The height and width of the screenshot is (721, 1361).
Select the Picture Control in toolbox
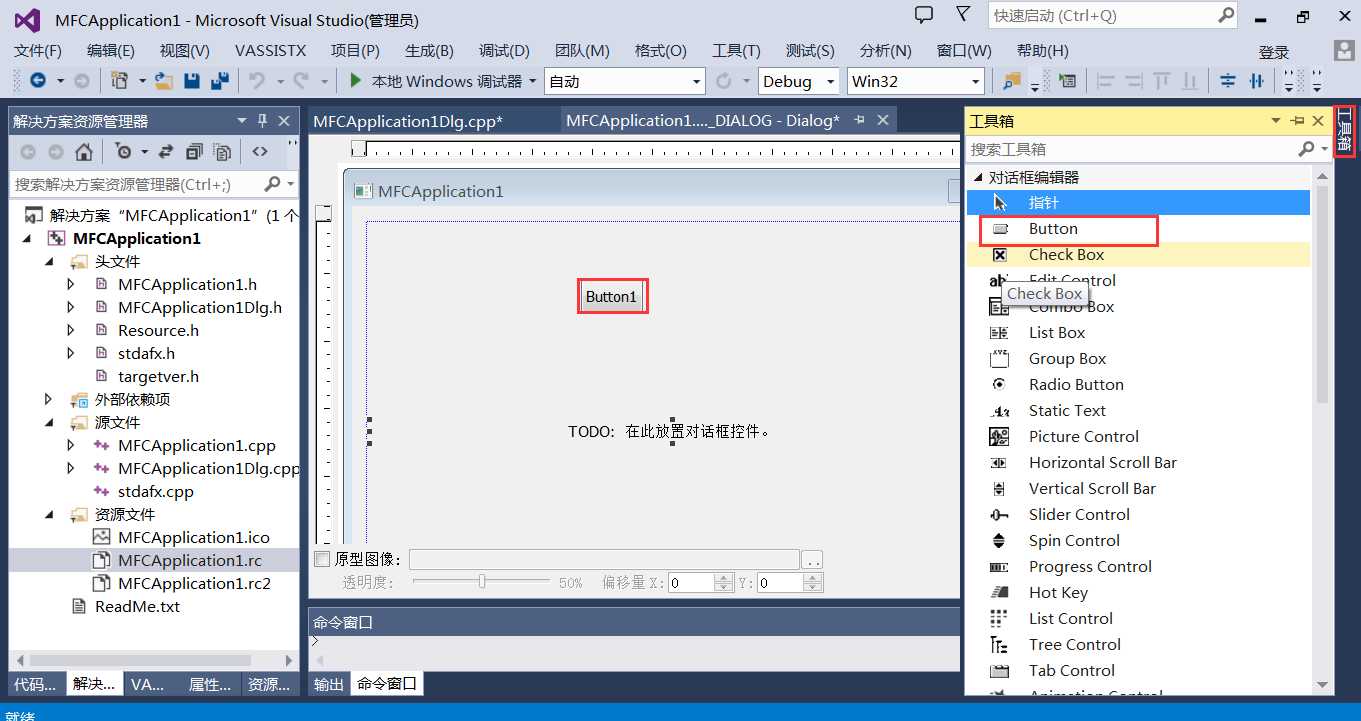[1138, 437]
